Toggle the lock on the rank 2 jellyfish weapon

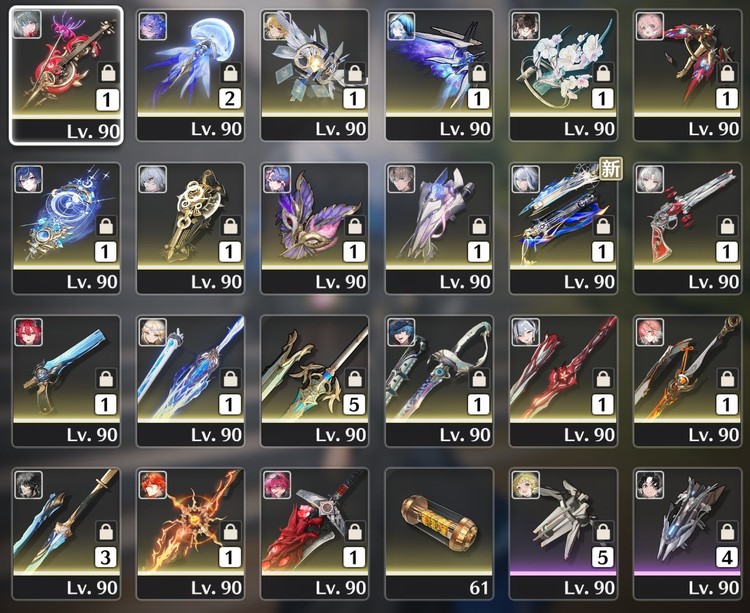coord(230,73)
